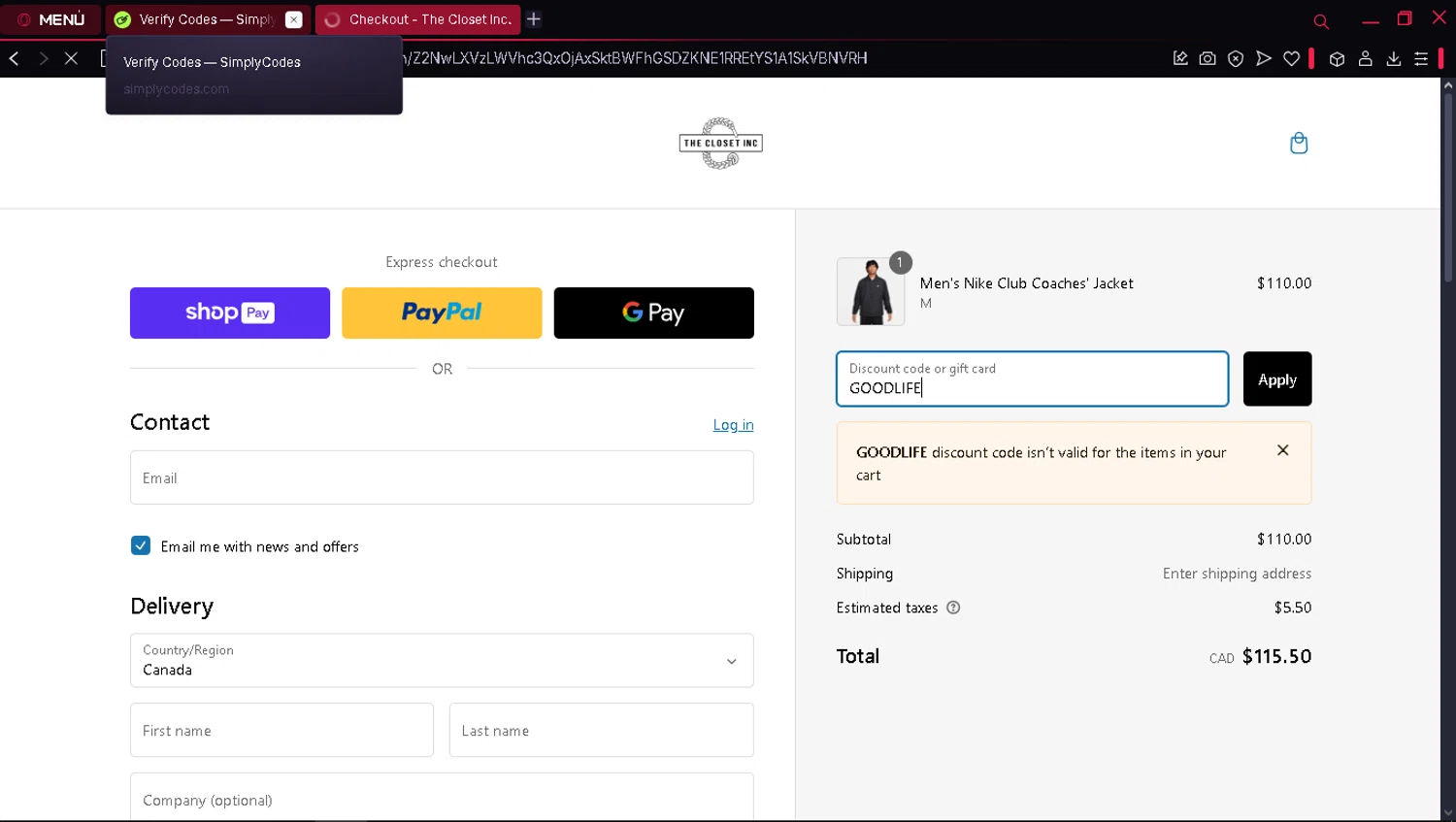Image resolution: width=1456 pixels, height=822 pixels.
Task: Click the Discount code or gift card field
Action: (1033, 378)
